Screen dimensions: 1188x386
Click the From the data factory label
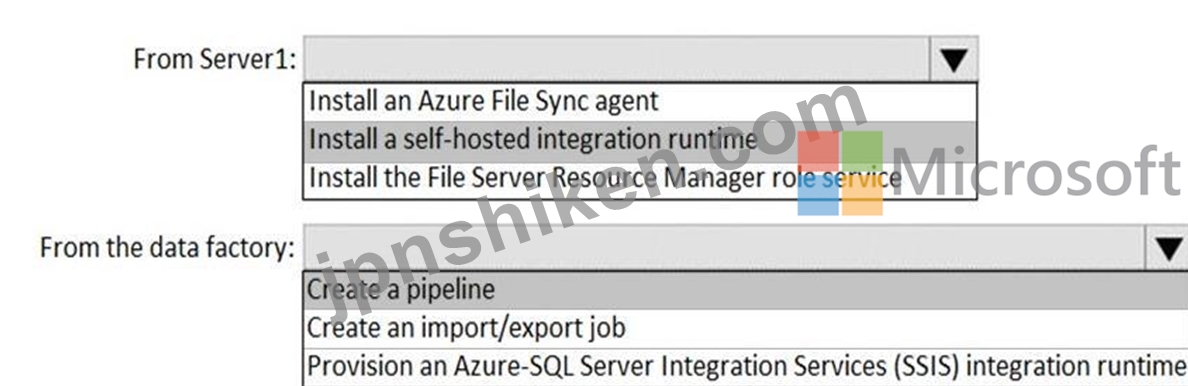click(167, 248)
